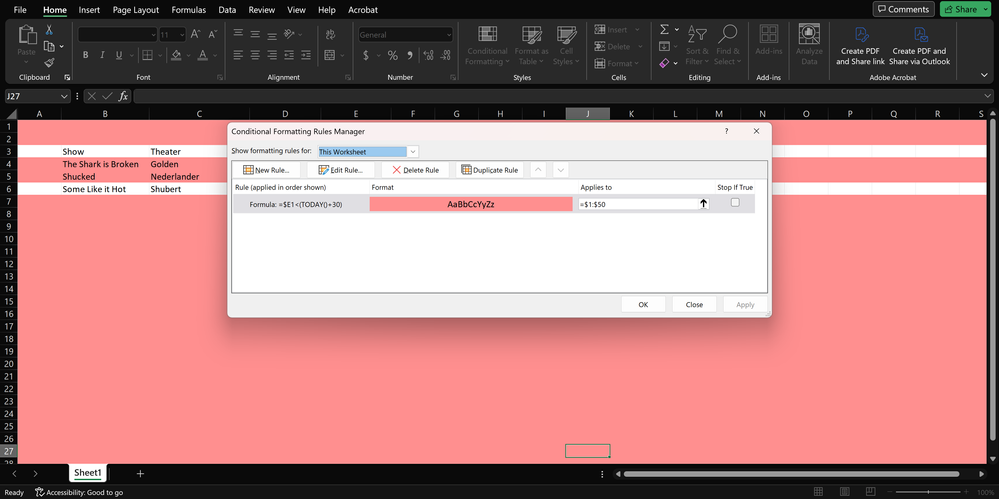Toggle the Stop If True checkbox
This screenshot has width=999, height=499.
(735, 203)
